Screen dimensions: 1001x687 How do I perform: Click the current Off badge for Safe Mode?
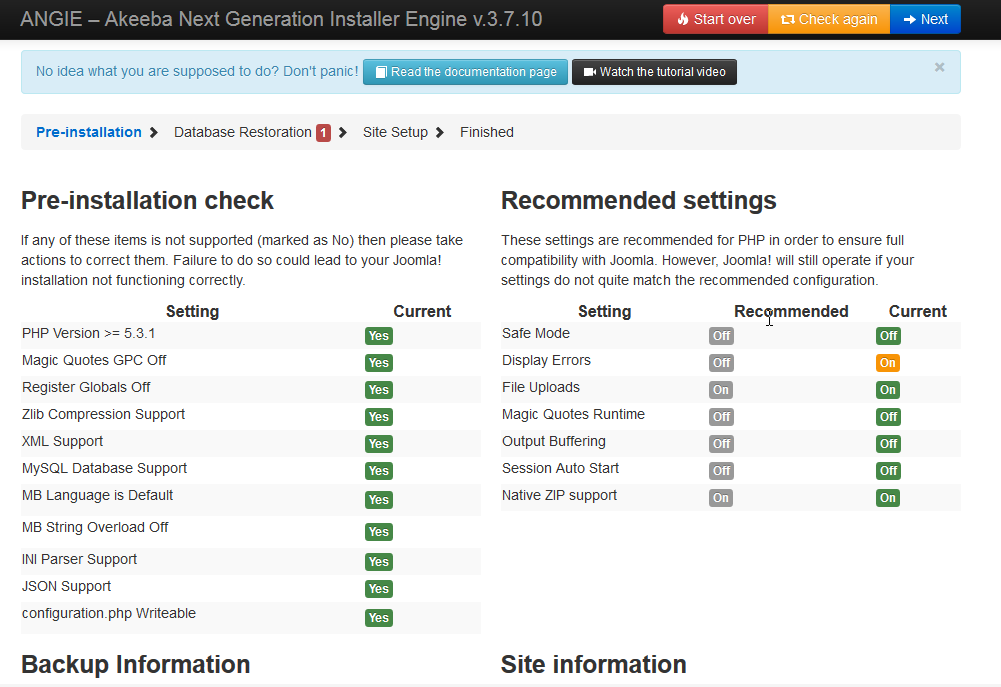click(x=887, y=336)
